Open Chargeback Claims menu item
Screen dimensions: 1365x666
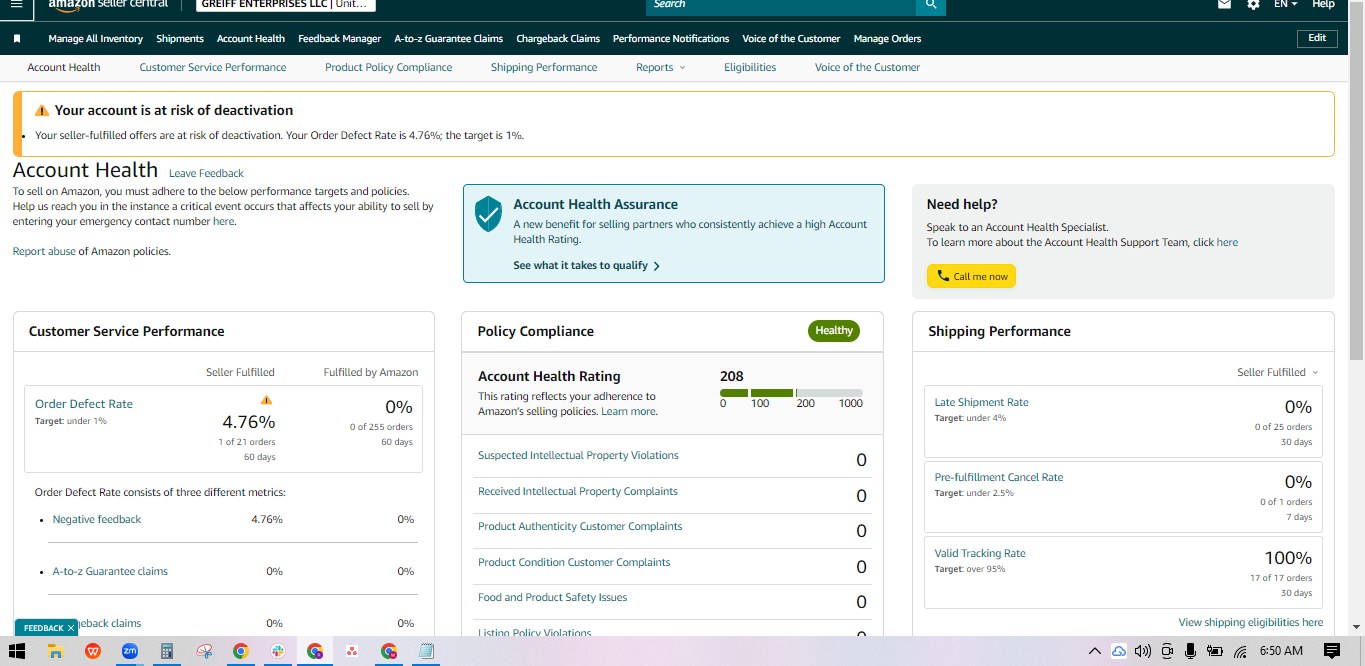[558, 39]
